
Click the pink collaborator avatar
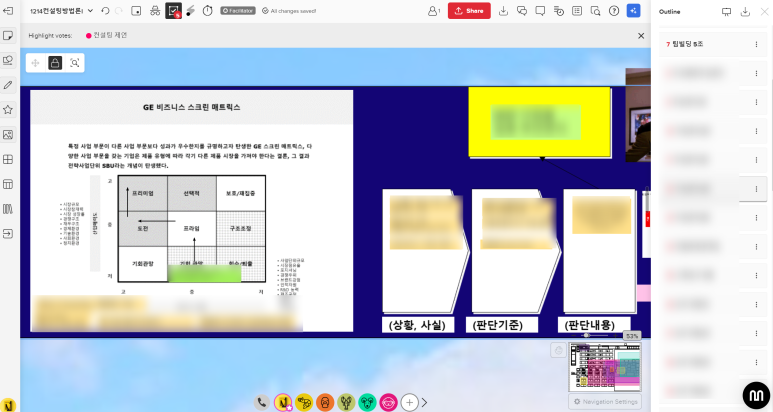[x=388, y=403]
